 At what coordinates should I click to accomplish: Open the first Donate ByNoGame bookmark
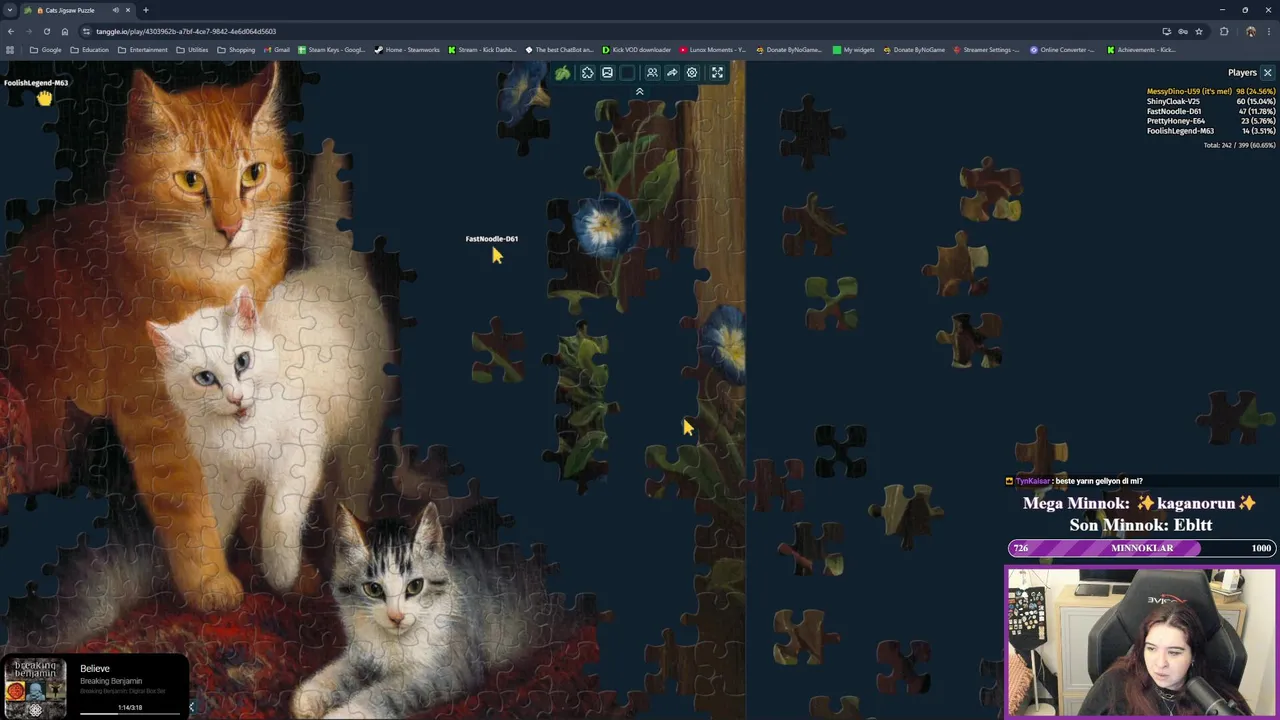[x=789, y=50]
